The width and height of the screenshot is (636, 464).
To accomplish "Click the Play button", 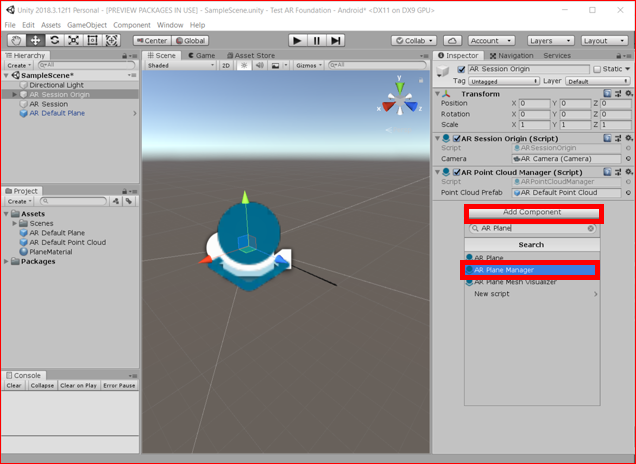I will [x=297, y=41].
